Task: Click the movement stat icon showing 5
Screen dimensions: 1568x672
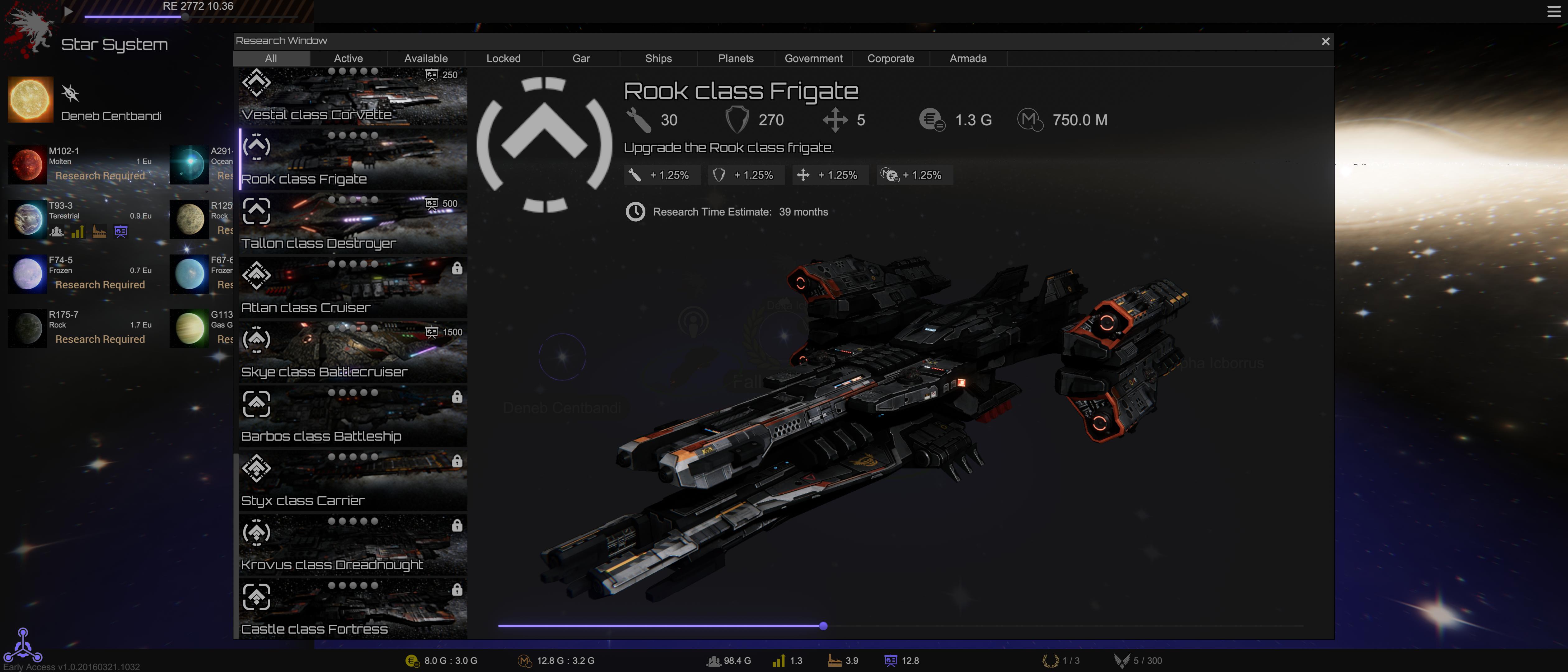Action: coord(835,120)
